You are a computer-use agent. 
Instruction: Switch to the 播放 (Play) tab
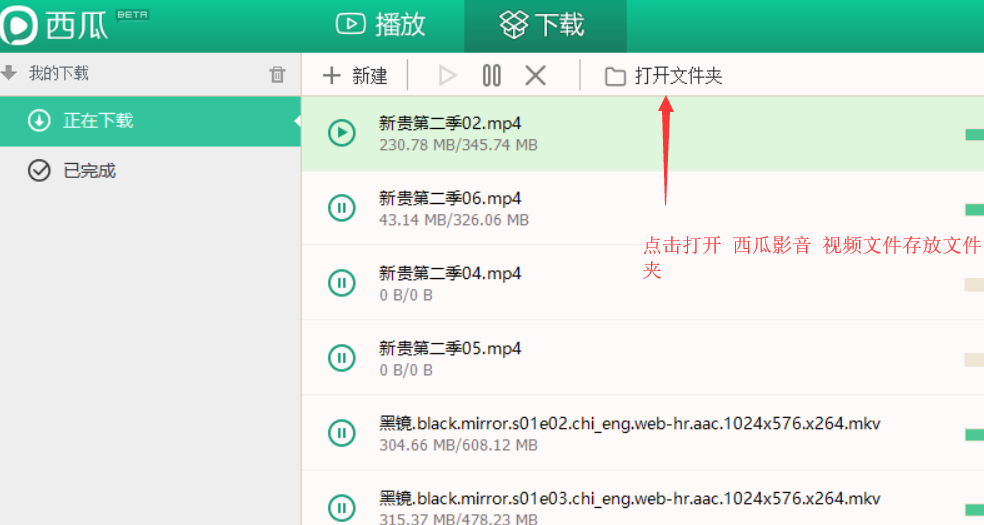(381, 25)
